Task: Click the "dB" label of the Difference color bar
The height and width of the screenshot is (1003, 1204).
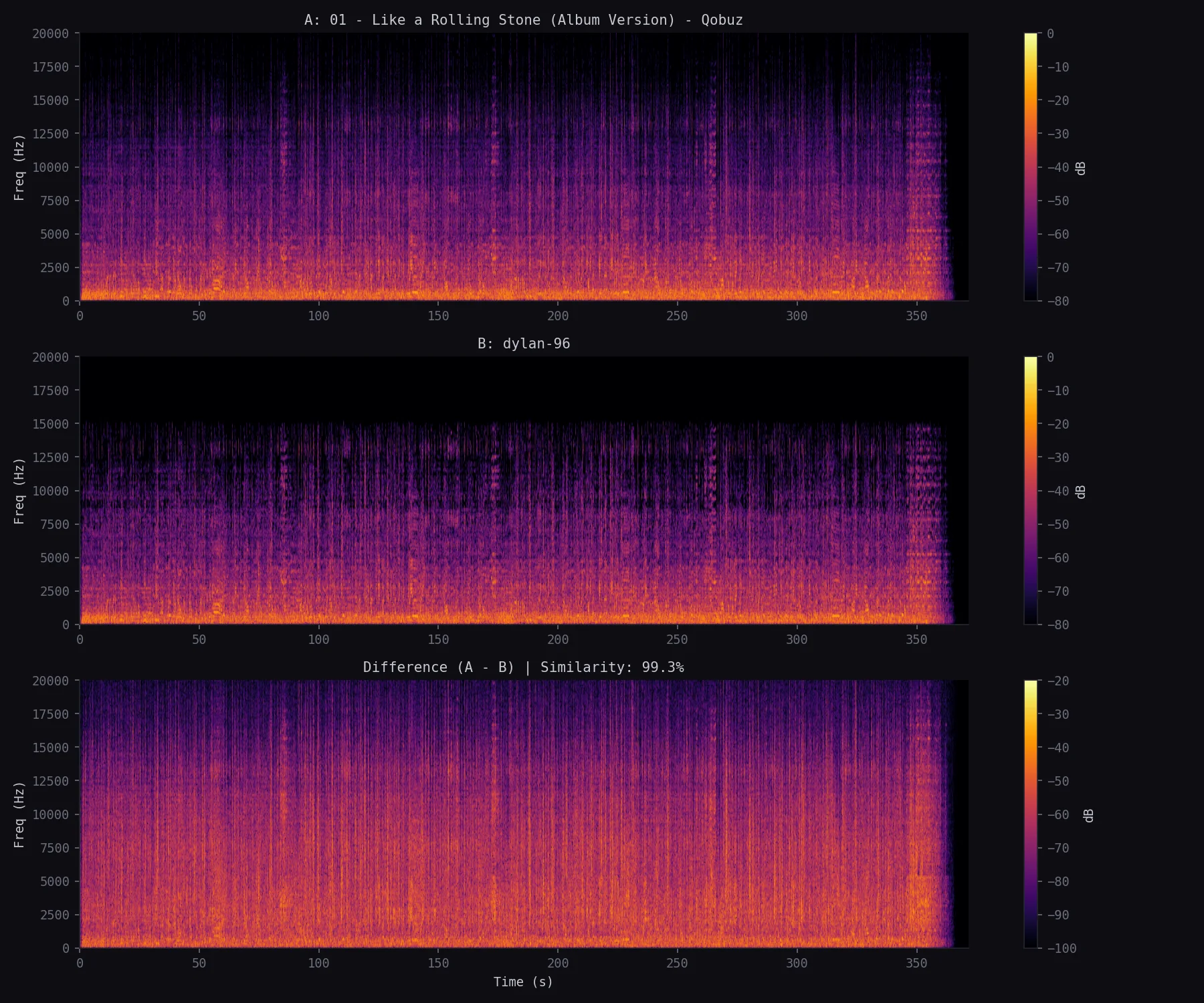Action: pos(1089,815)
